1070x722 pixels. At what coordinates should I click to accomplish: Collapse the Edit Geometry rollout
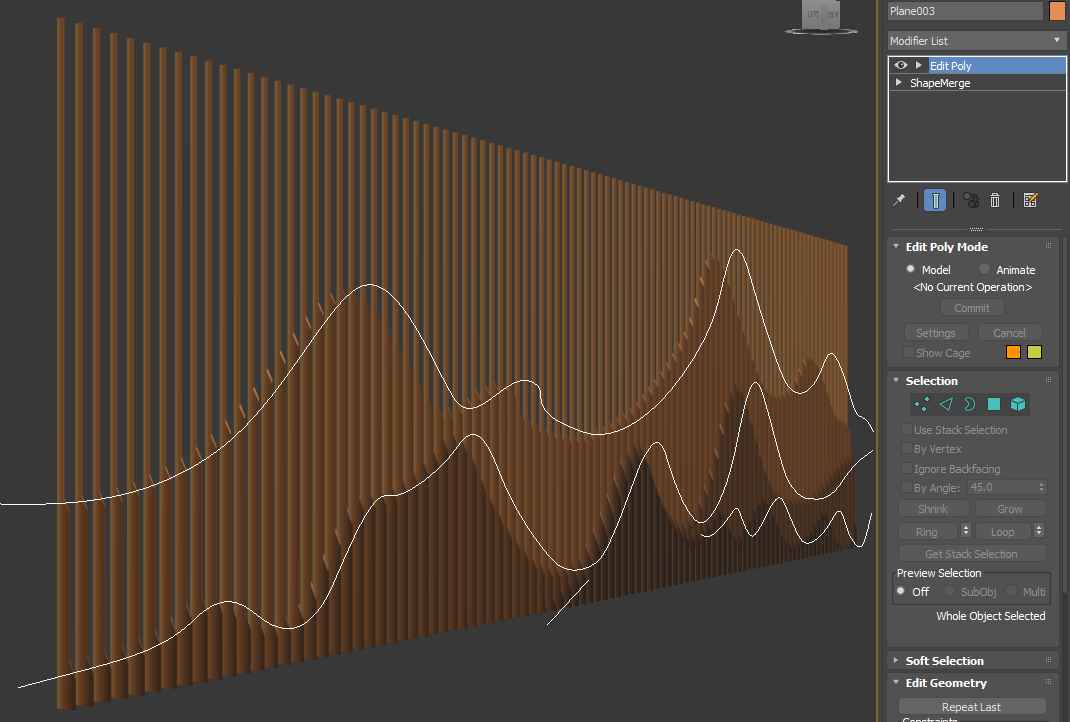[896, 682]
